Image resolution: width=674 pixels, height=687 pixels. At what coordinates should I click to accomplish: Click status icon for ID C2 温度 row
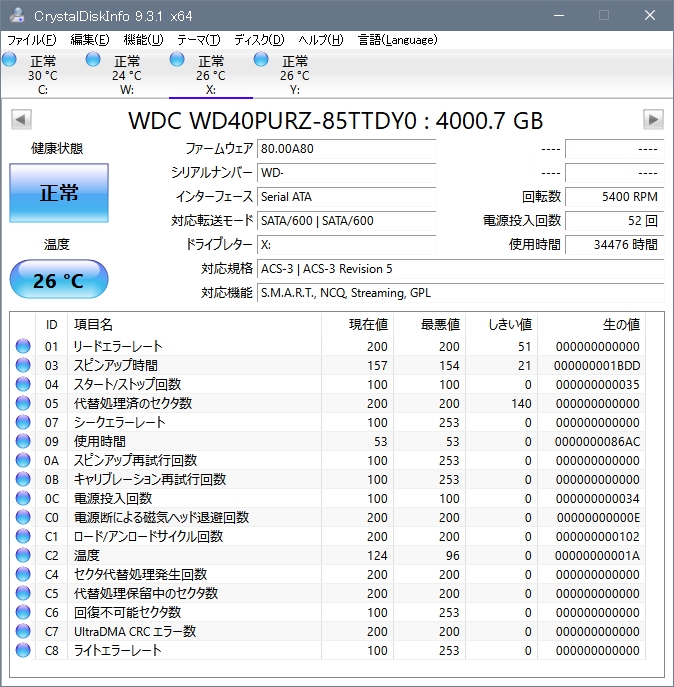coord(23,555)
